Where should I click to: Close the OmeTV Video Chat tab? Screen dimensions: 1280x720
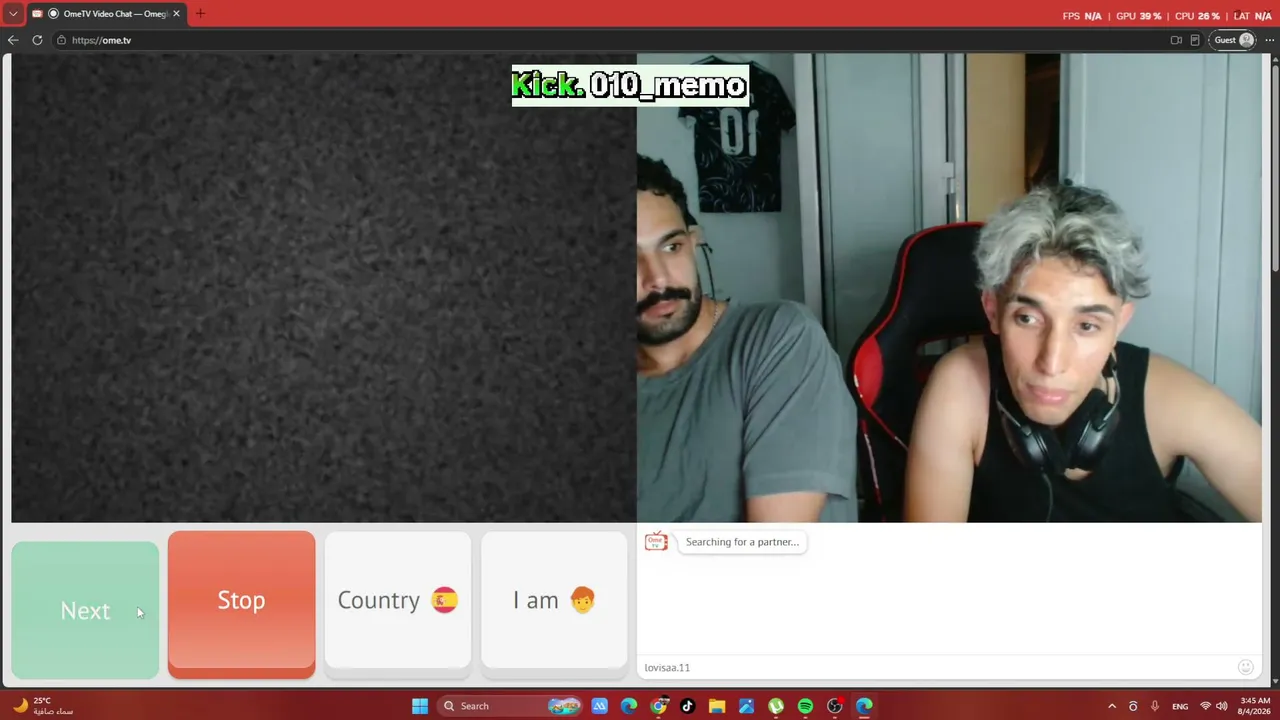176,14
